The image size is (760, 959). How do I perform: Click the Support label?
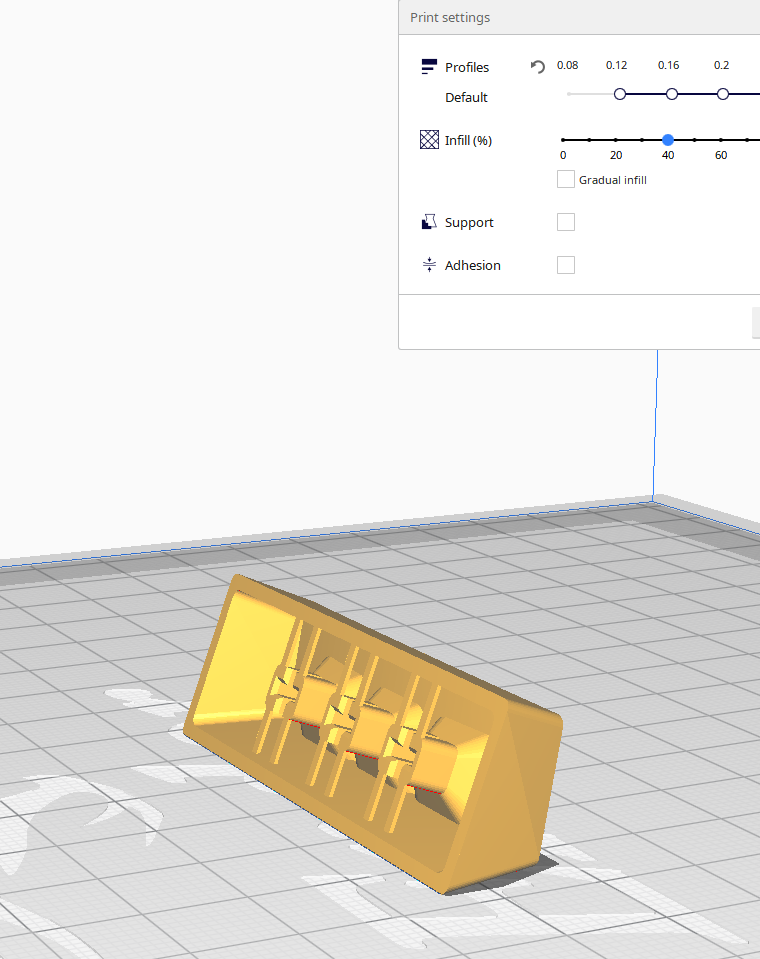tap(469, 223)
